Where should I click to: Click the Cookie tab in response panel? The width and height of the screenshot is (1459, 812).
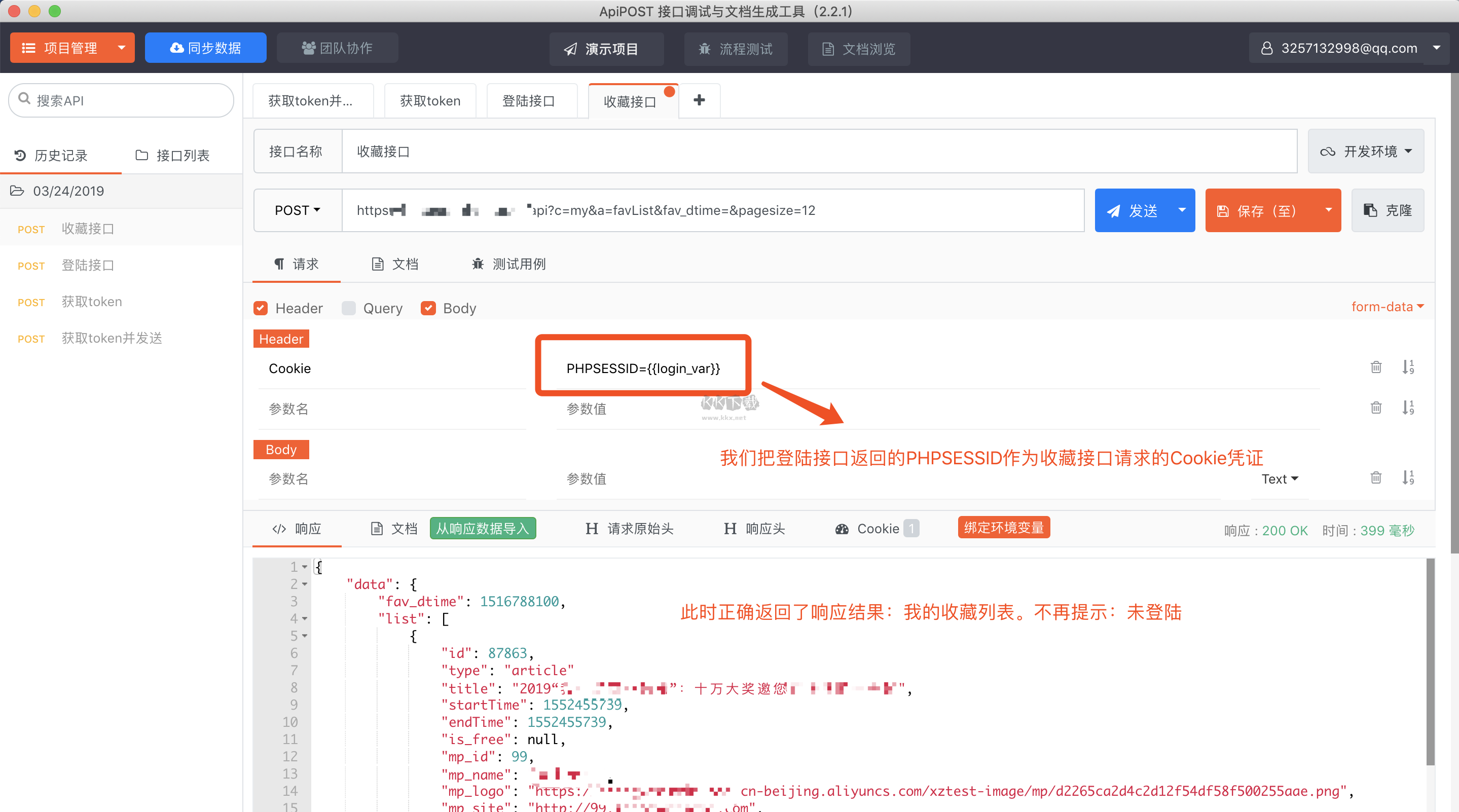pos(879,528)
